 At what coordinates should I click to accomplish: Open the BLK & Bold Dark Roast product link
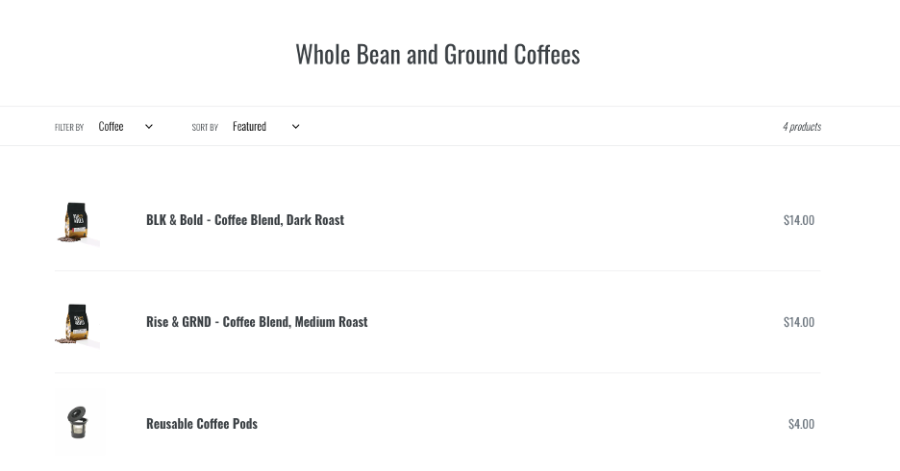pyautogui.click(x=244, y=220)
